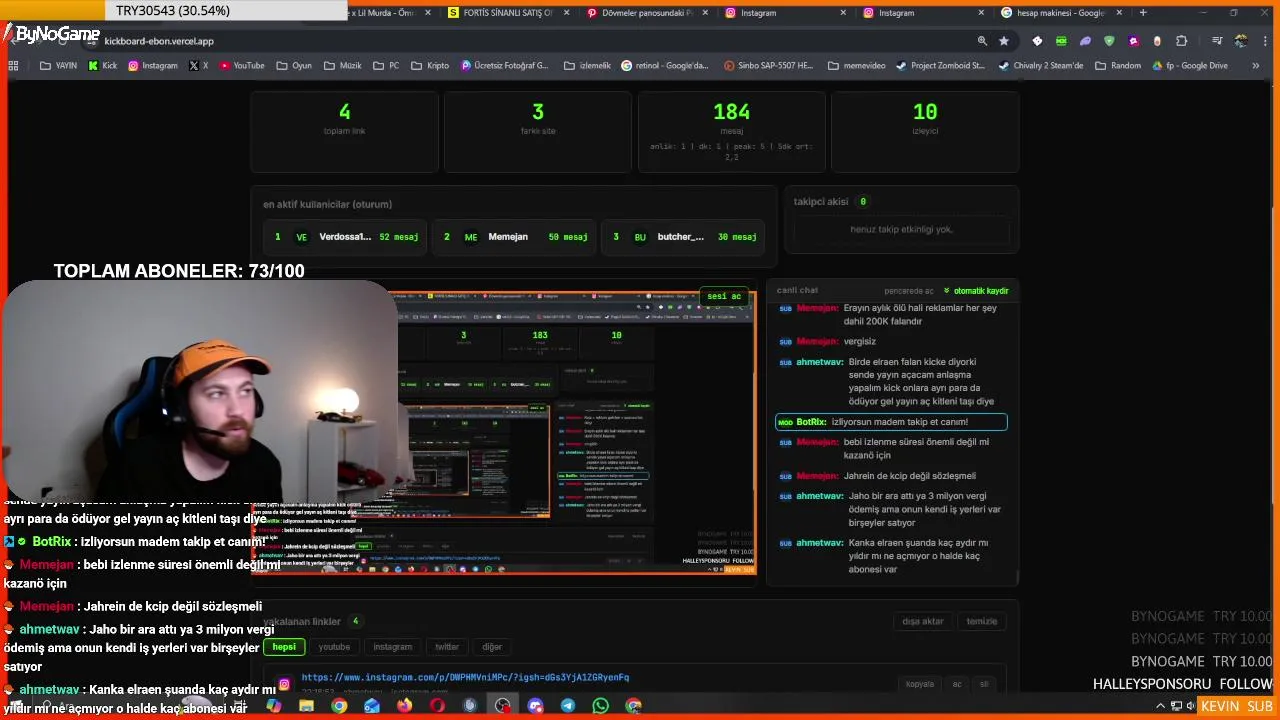Open the Kick bookmark

[102, 66]
